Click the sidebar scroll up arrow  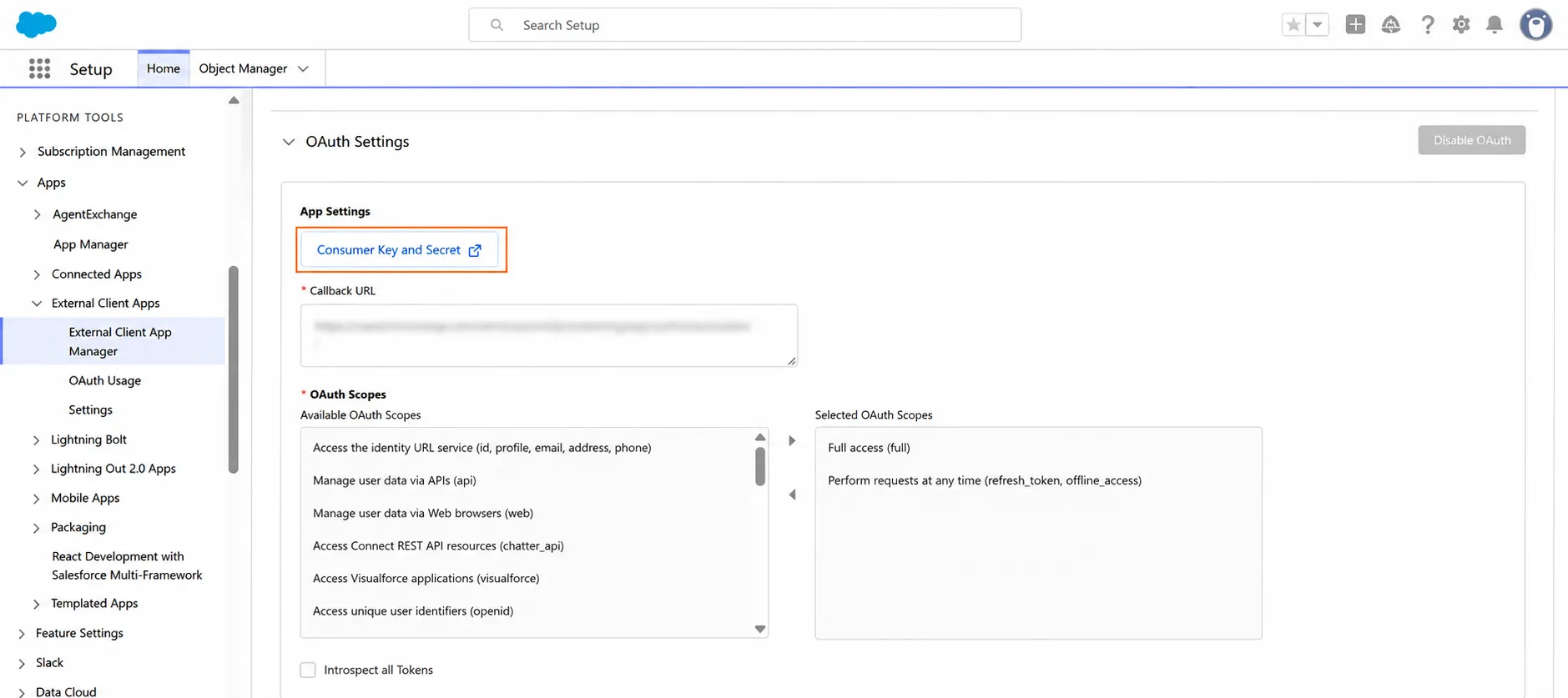tap(234, 100)
